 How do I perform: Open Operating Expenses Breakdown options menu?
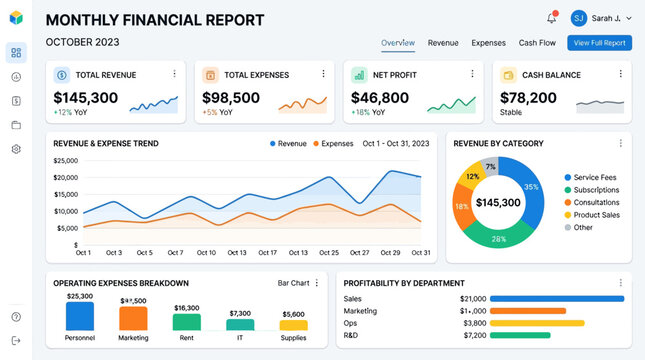(317, 283)
